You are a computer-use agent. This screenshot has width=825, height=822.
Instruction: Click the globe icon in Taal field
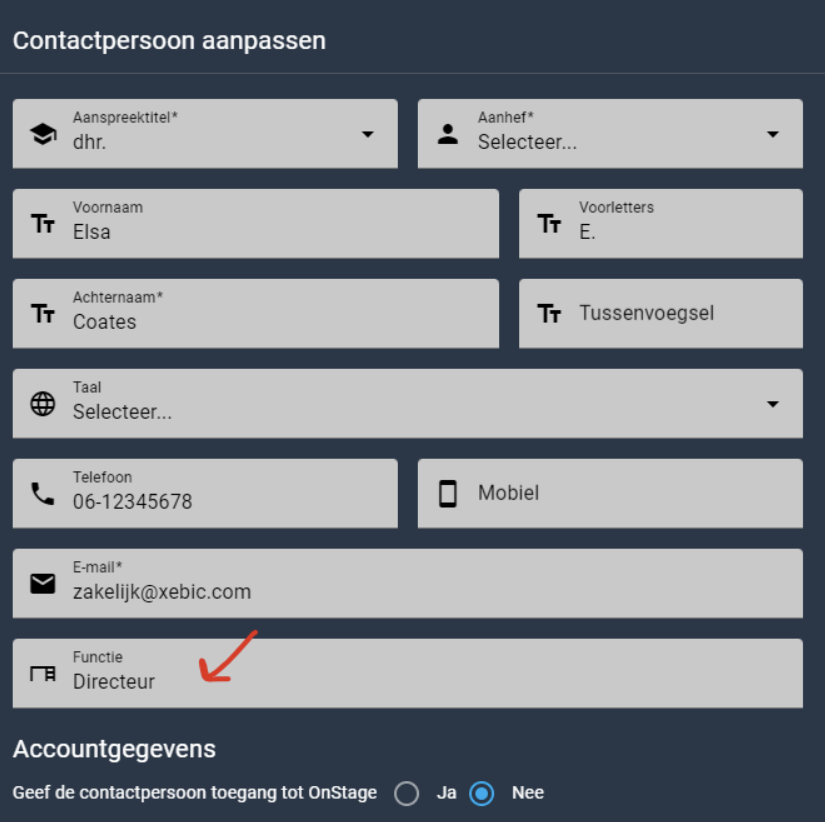43,404
